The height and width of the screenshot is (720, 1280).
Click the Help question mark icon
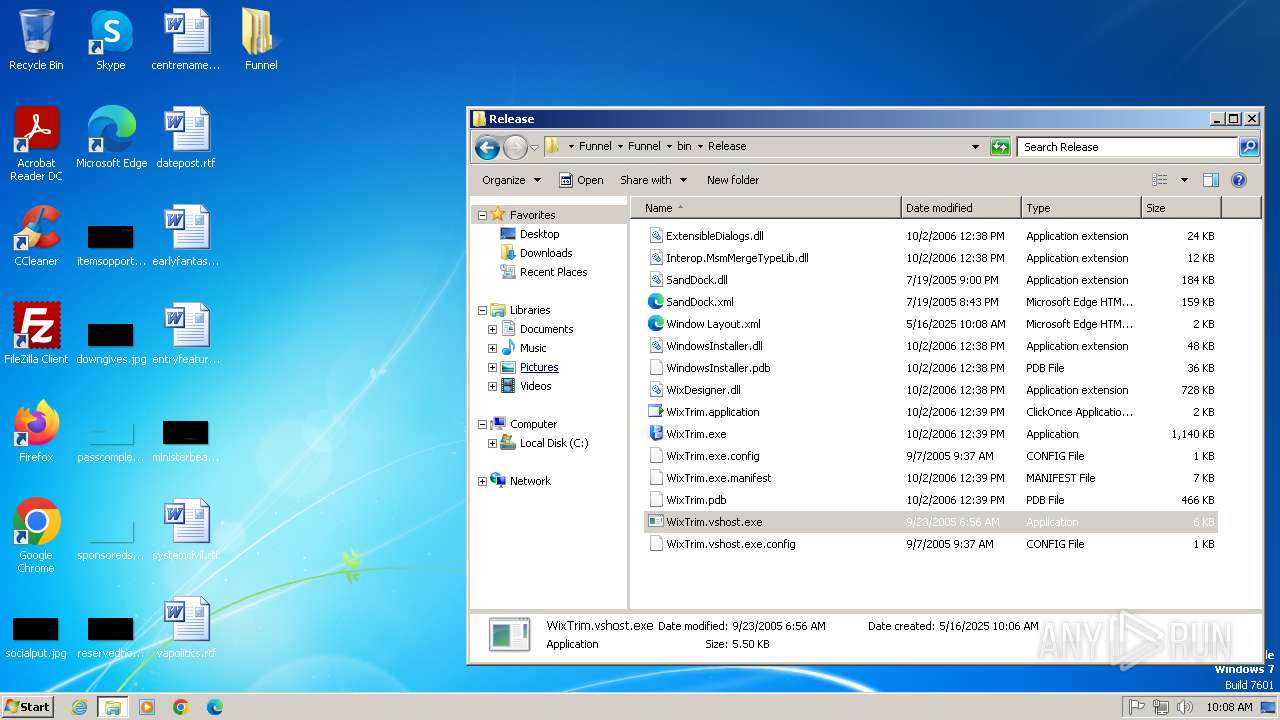click(x=1239, y=180)
